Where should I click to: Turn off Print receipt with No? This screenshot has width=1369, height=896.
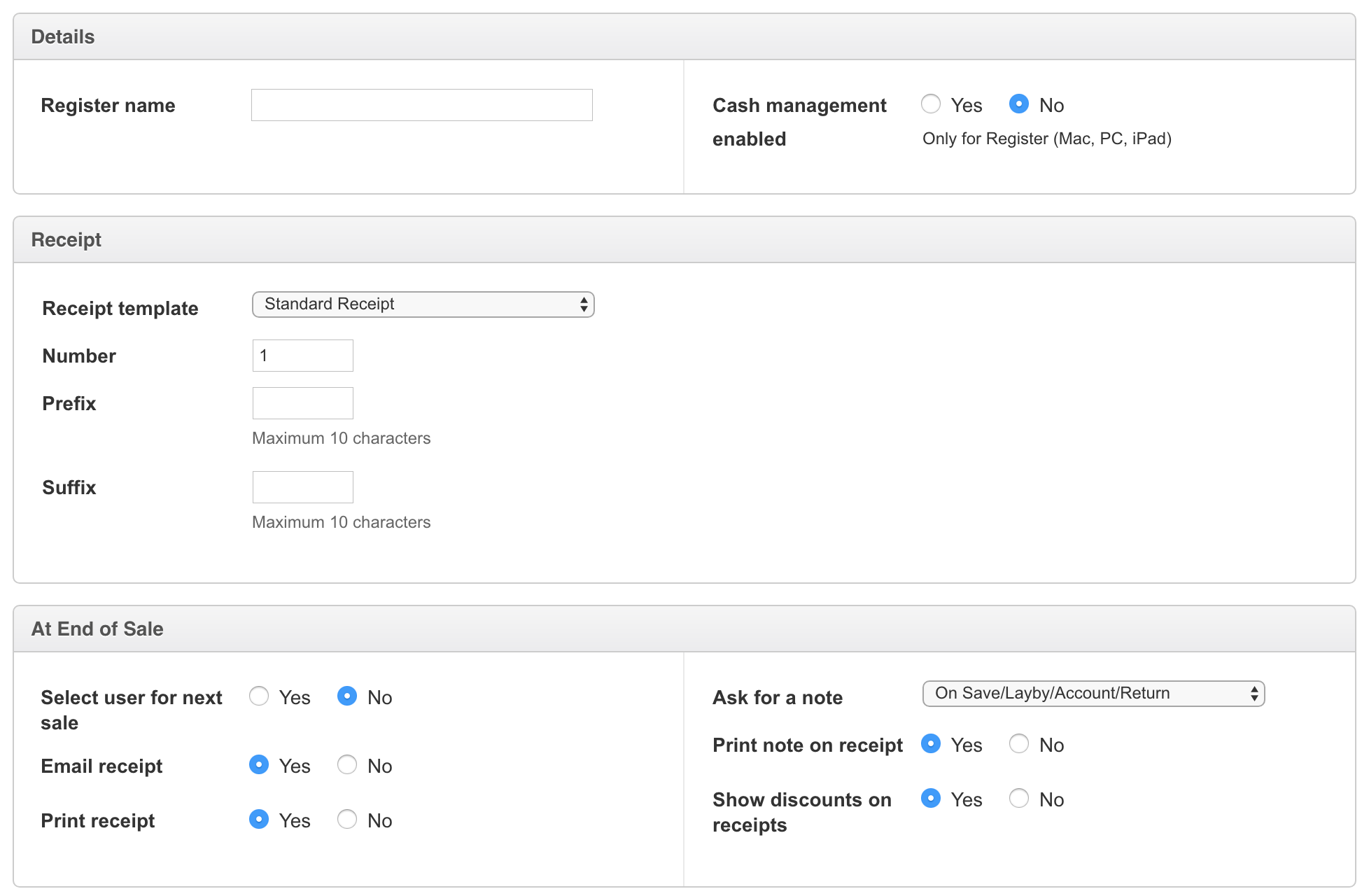[347, 820]
